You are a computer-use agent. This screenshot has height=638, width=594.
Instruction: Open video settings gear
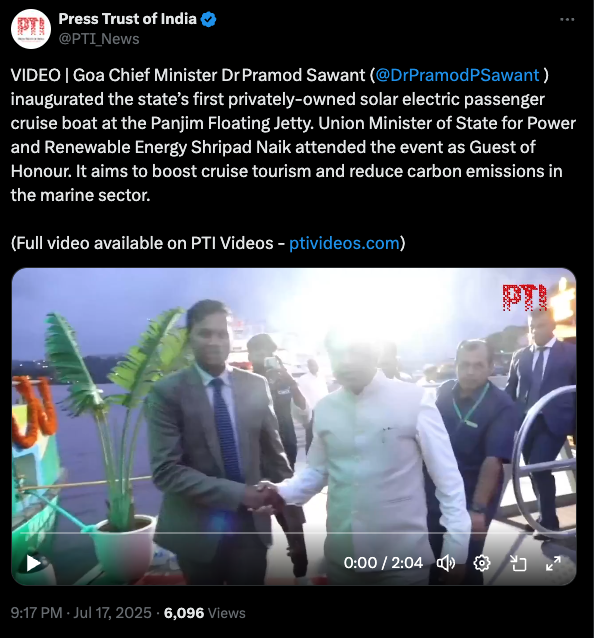[x=482, y=564]
